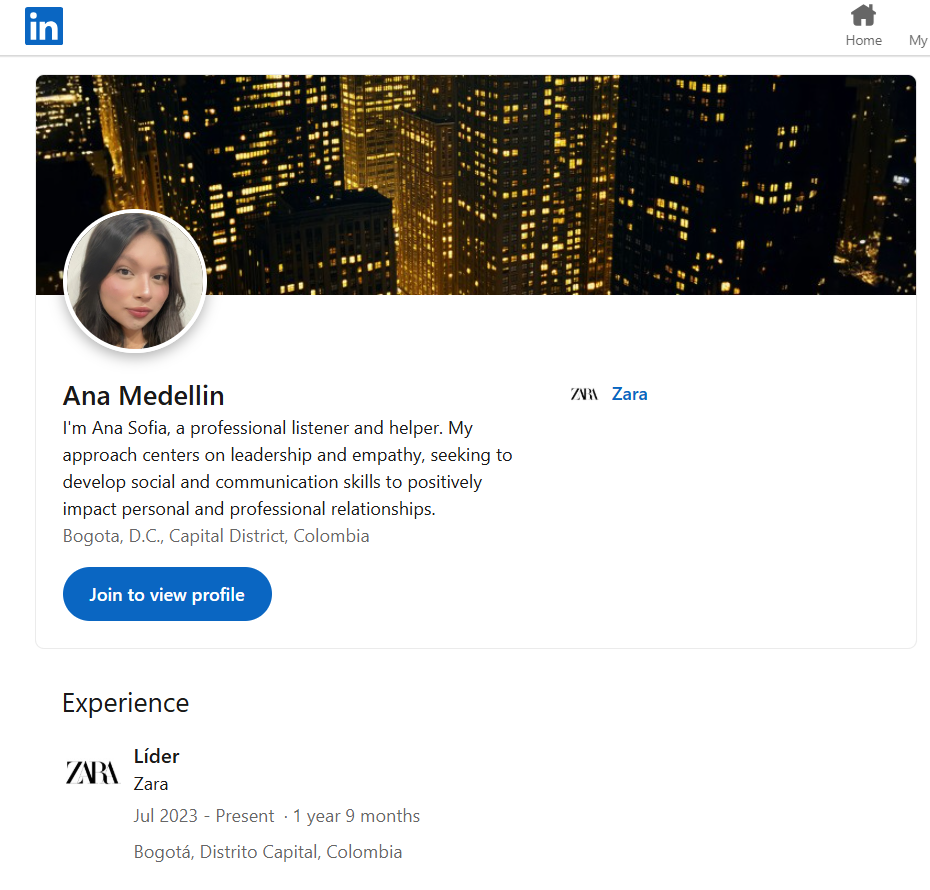Viewport: 930px width, 890px height.
Task: Click the Home house icon
Action: pos(863,16)
